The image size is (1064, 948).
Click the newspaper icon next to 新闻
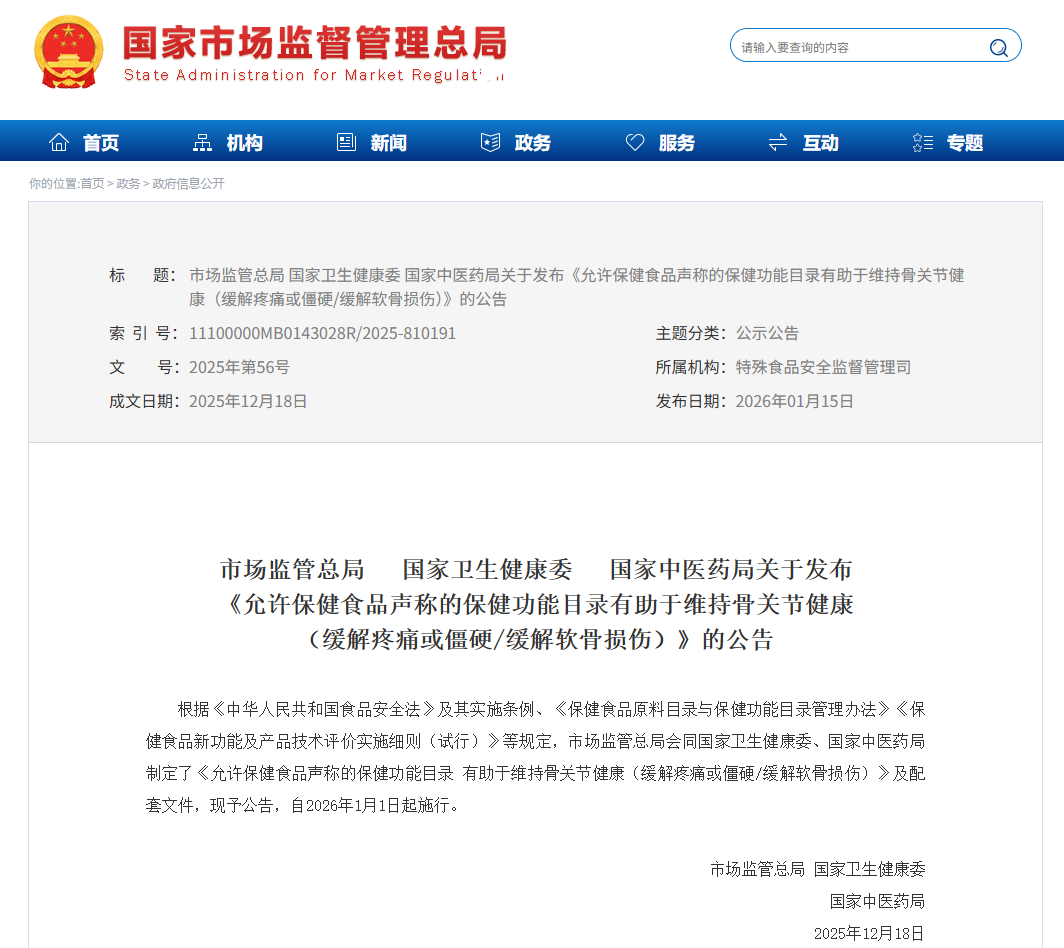(346, 141)
